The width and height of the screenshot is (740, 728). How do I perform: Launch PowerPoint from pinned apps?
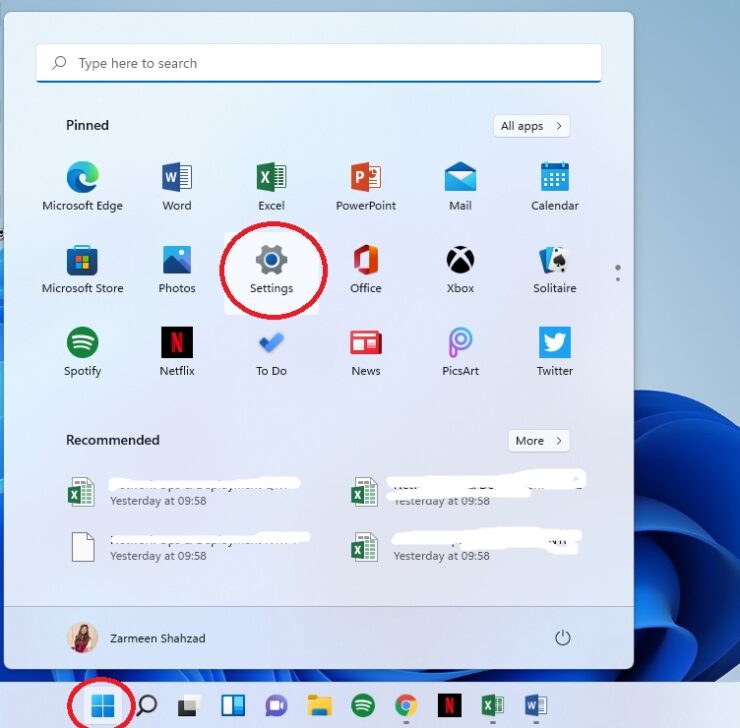[366, 185]
